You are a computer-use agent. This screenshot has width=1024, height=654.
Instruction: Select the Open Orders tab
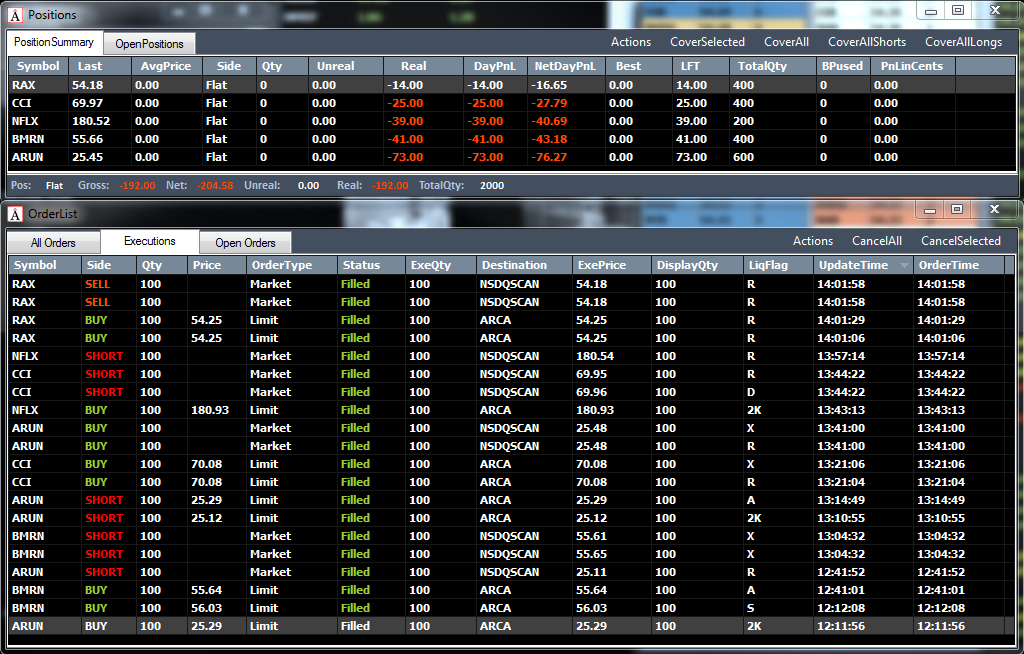click(246, 242)
